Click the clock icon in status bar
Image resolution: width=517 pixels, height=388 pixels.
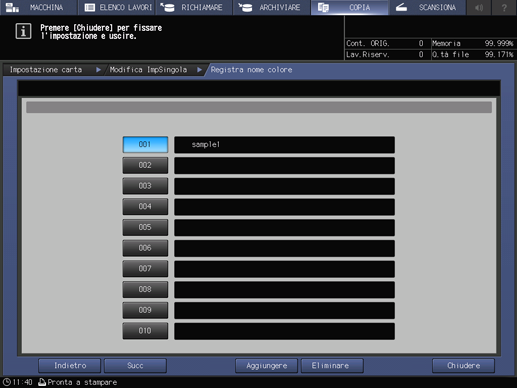click(7, 382)
